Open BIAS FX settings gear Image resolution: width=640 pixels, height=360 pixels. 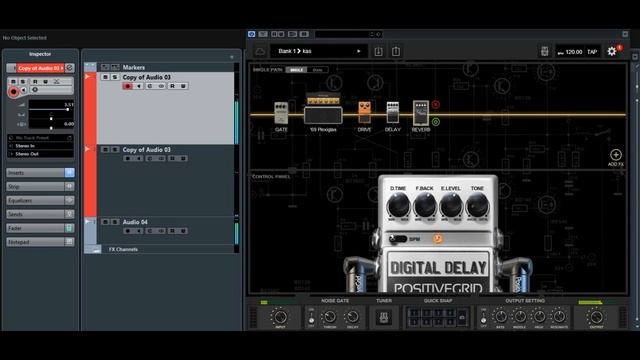coord(611,51)
